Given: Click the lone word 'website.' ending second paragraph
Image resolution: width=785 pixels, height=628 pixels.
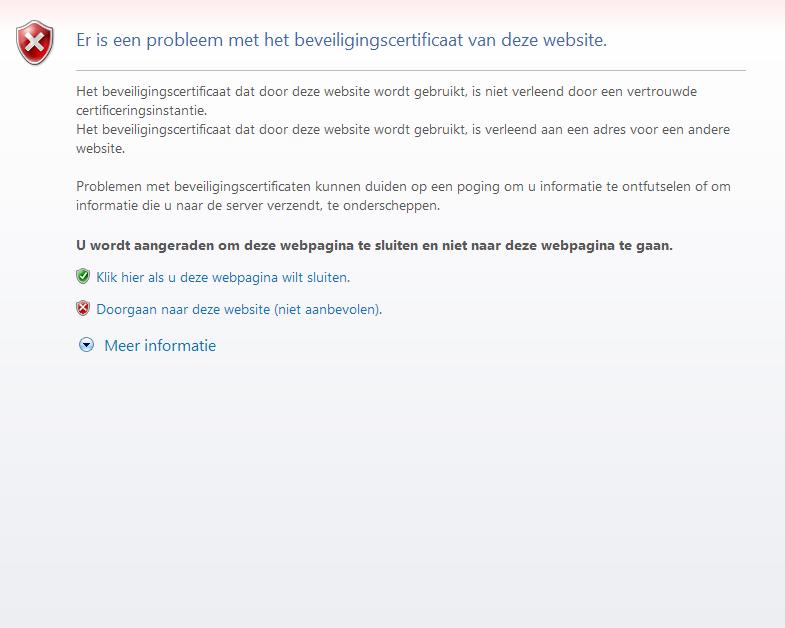Looking at the screenshot, I should tap(100, 148).
